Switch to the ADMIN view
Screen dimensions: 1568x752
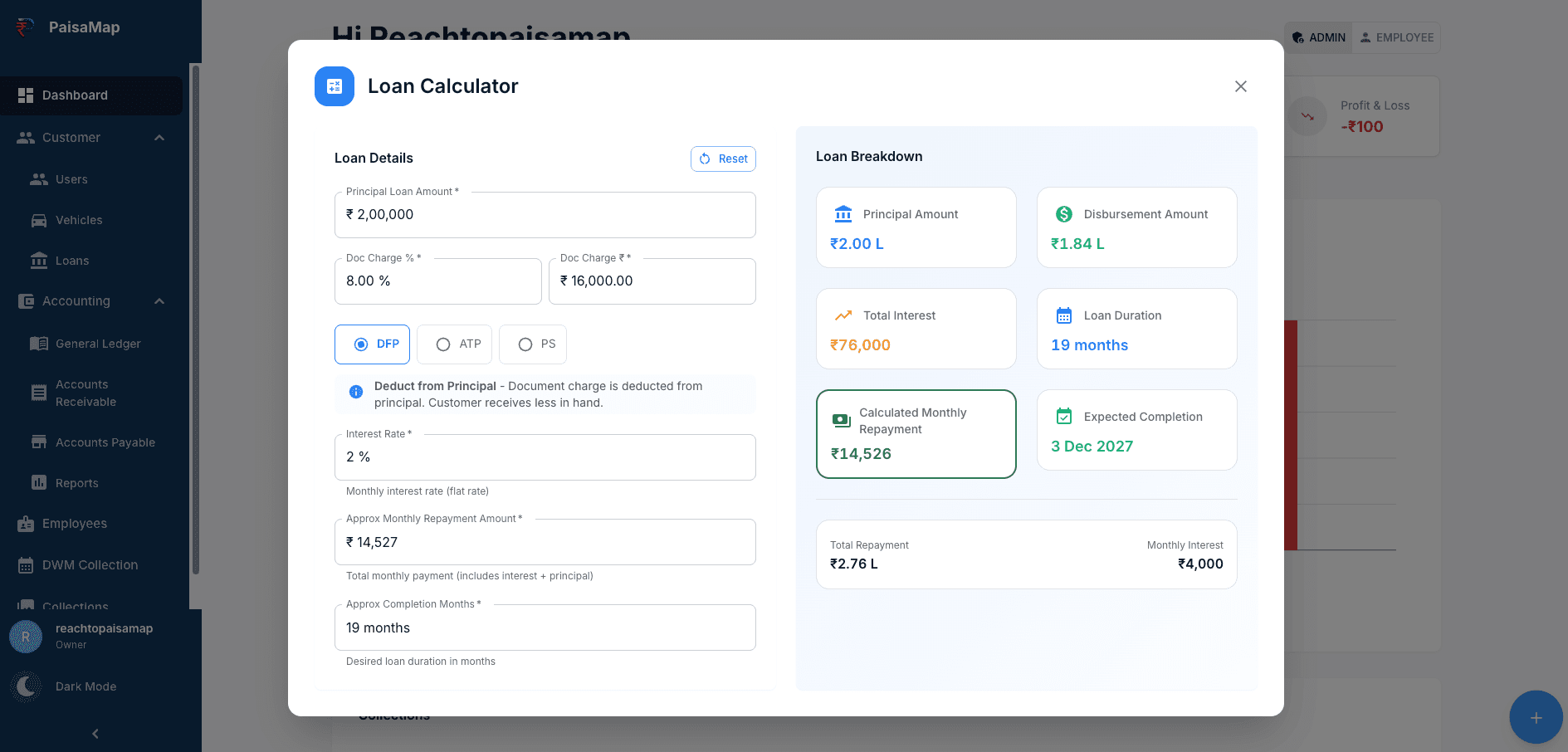pos(1319,38)
